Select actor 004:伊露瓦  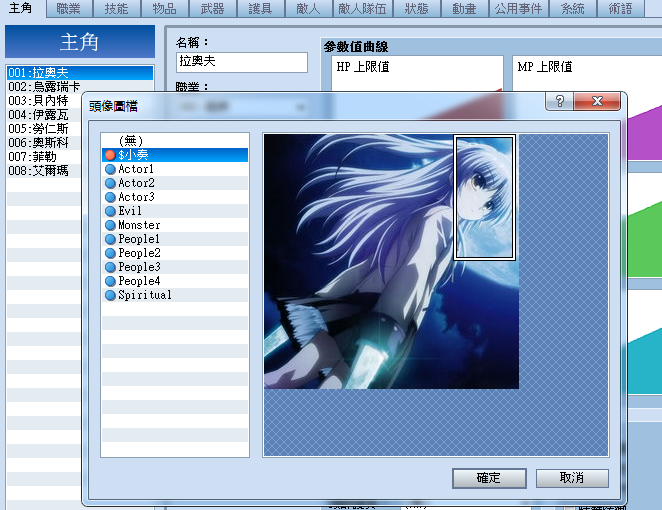[x=44, y=115]
